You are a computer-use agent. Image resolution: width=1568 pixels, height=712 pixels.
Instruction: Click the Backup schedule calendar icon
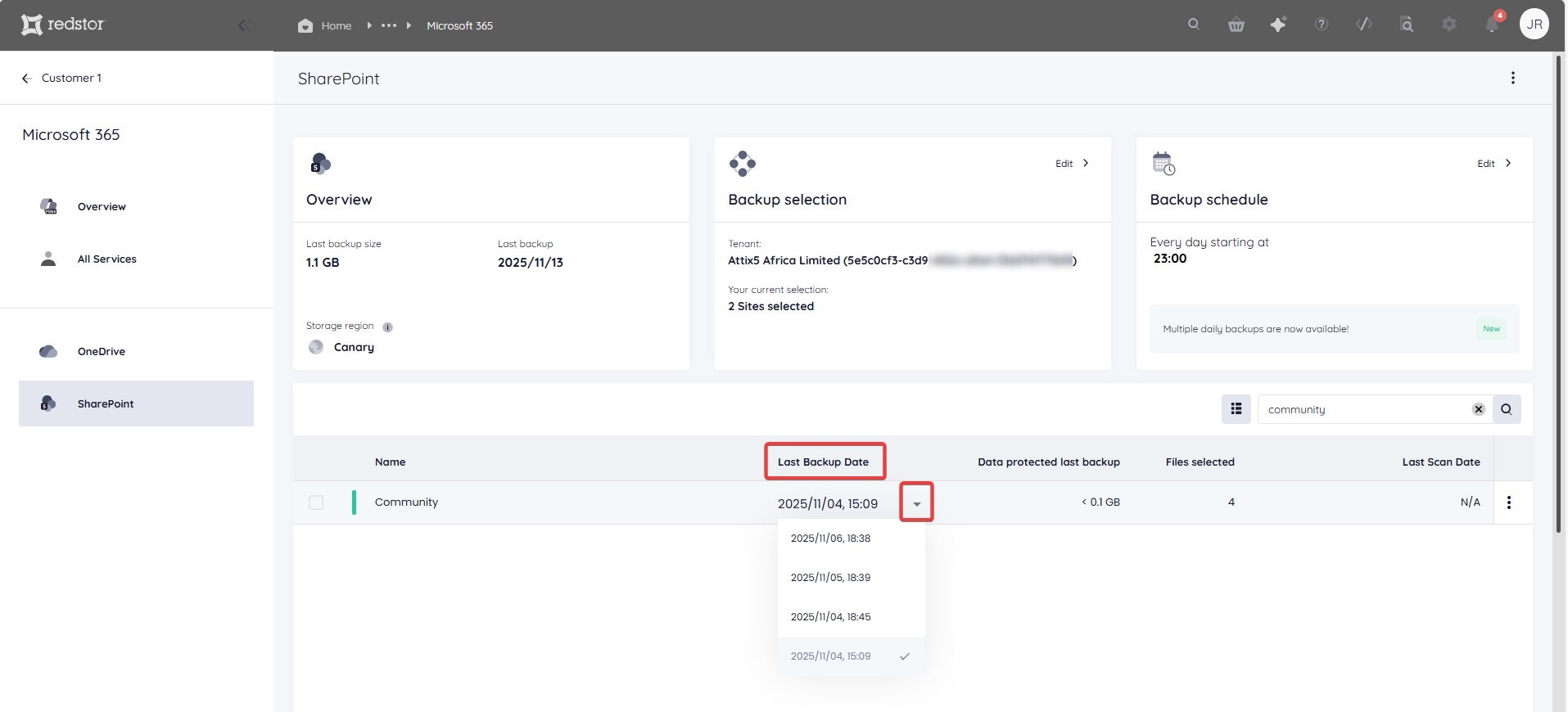click(x=1164, y=164)
